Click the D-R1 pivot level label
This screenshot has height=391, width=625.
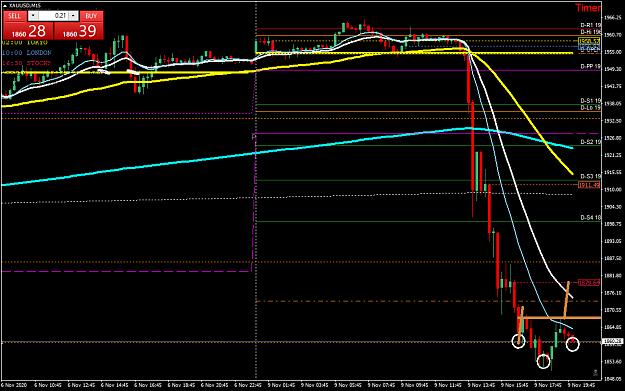pyautogui.click(x=590, y=25)
